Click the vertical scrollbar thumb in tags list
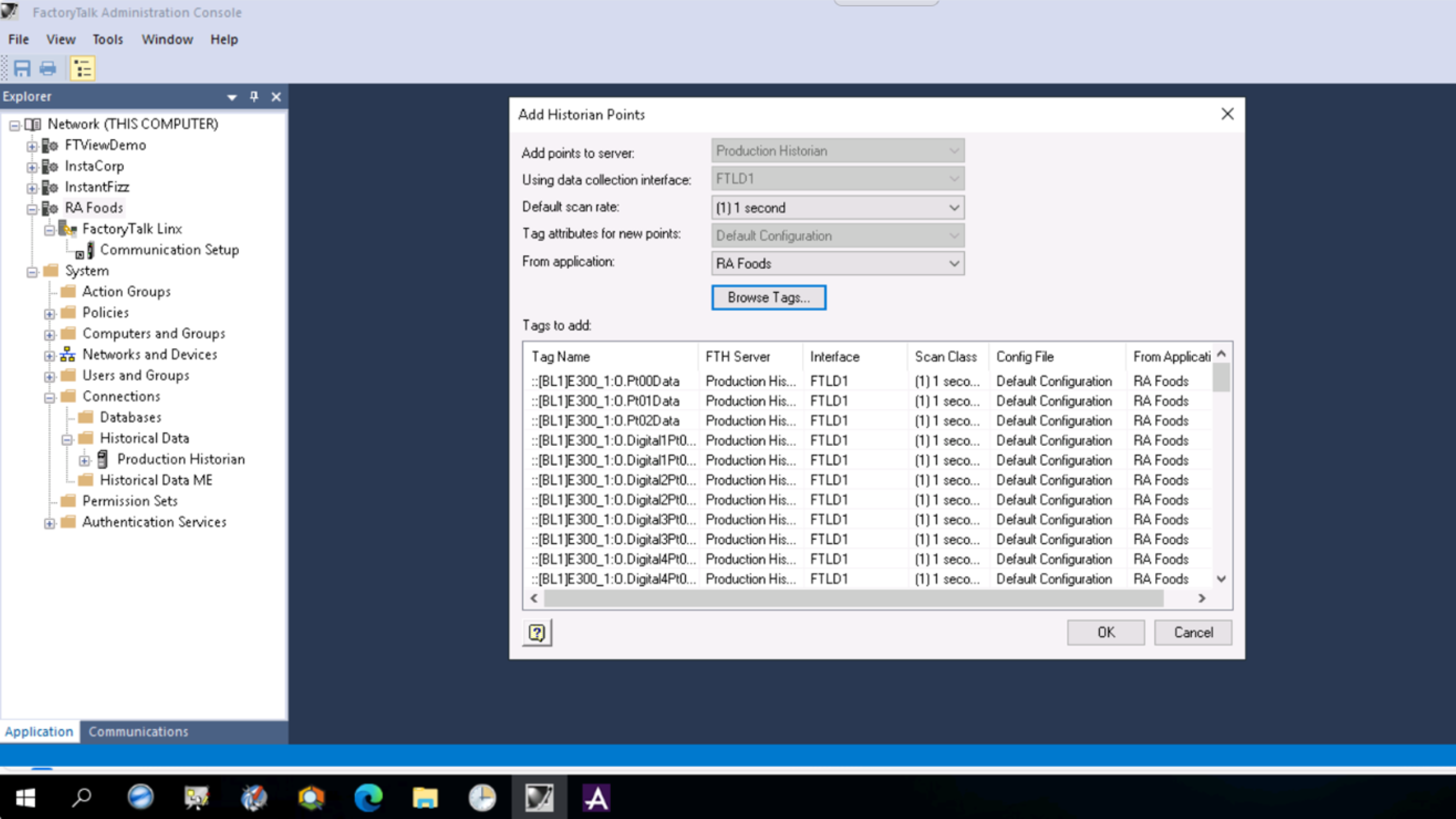Screen dimensions: 1456x819 point(1221,377)
